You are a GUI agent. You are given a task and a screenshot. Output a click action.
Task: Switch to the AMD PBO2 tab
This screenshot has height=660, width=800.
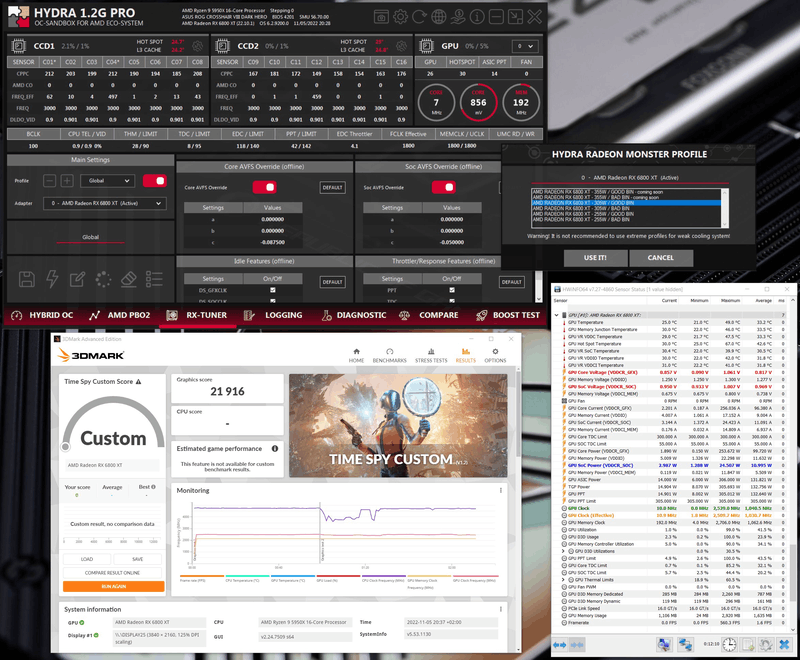120,315
